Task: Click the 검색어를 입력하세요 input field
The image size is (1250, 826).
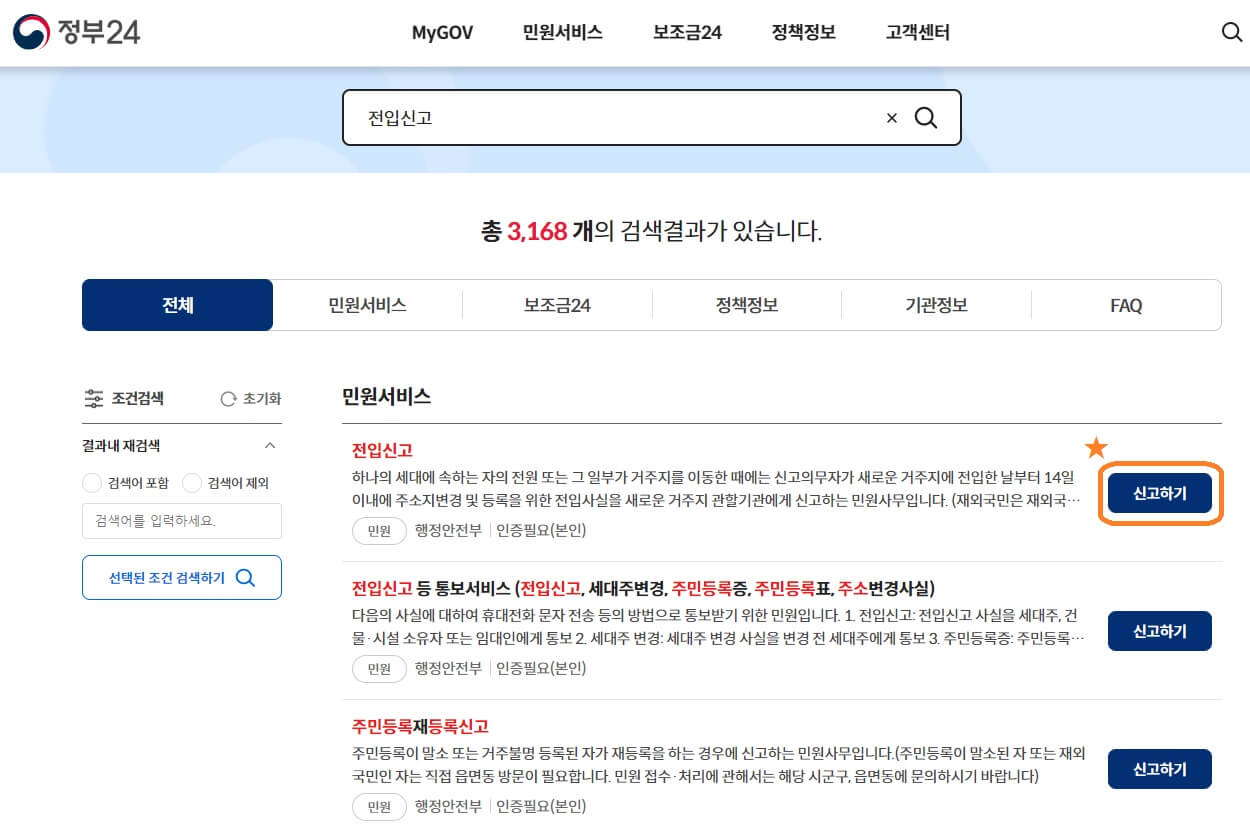Action: (x=181, y=521)
